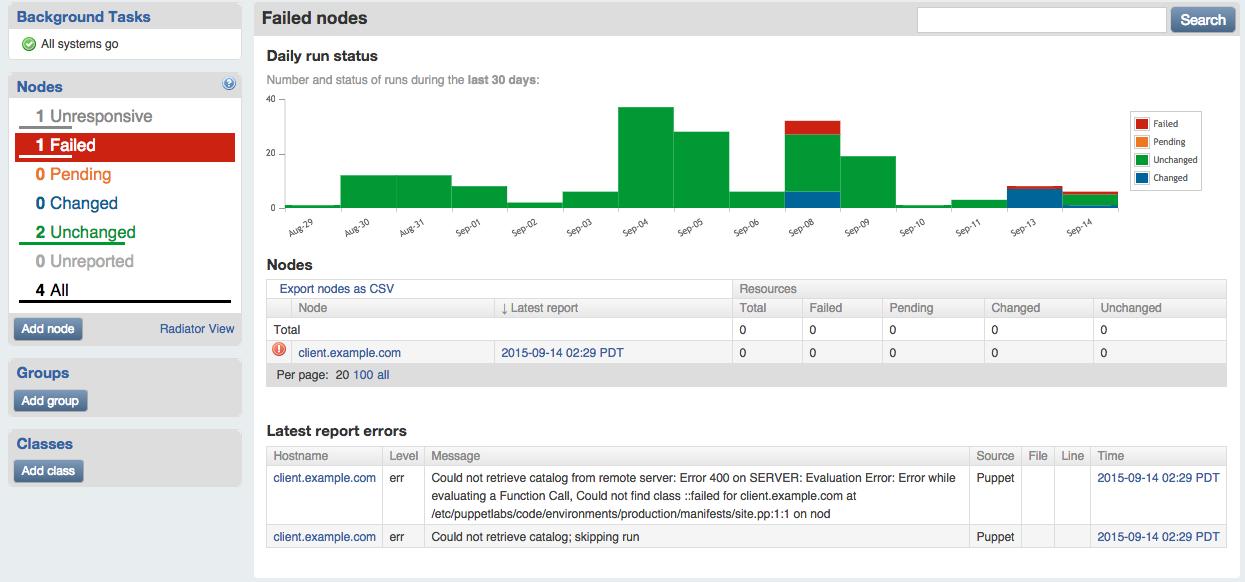Click the orange Pending legend swatch
The image size is (1245, 582).
click(1141, 142)
